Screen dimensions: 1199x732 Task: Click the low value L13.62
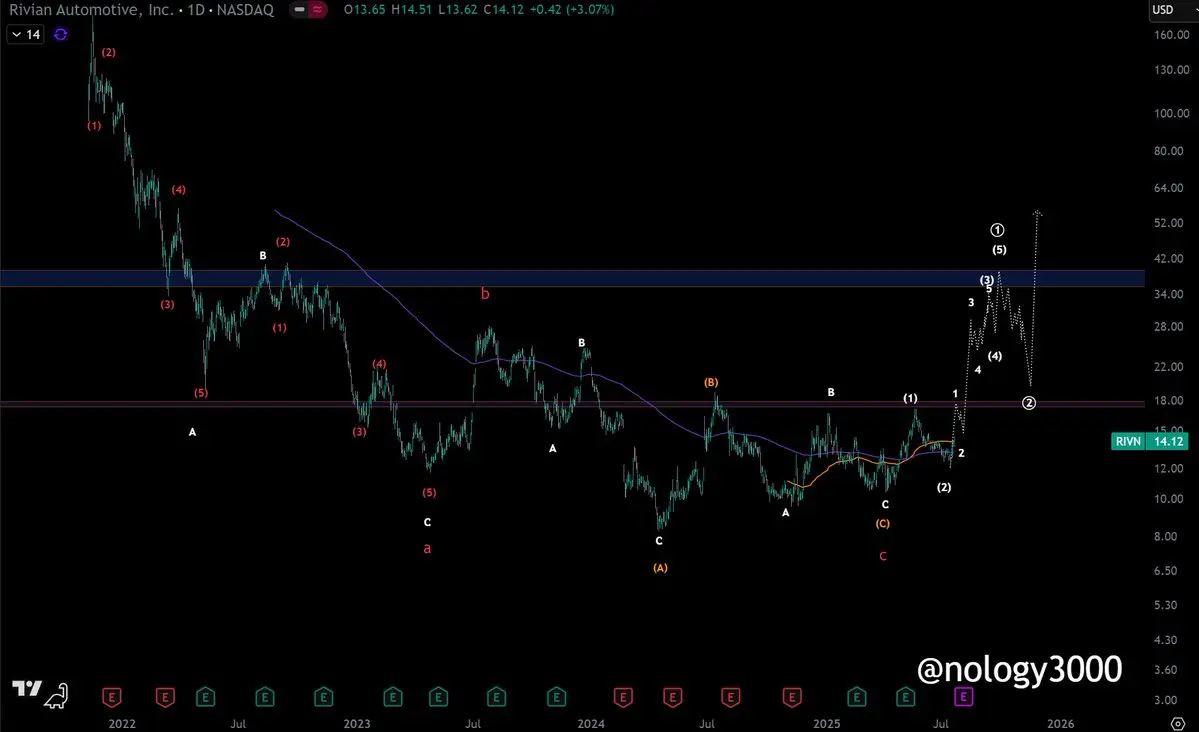click(x=458, y=10)
